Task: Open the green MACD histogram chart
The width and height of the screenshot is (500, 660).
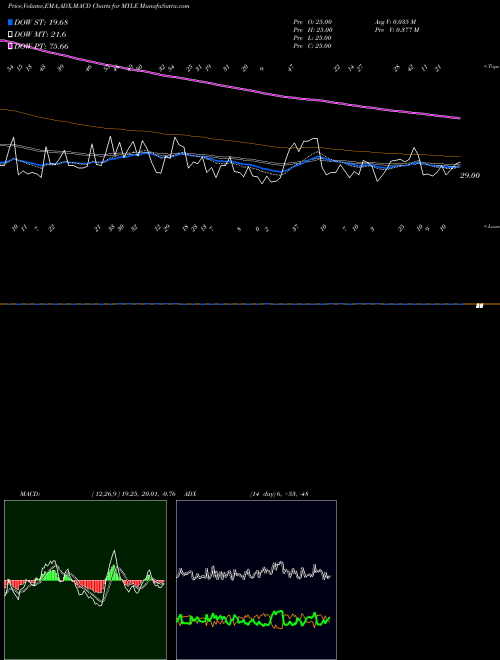Action: click(85, 580)
